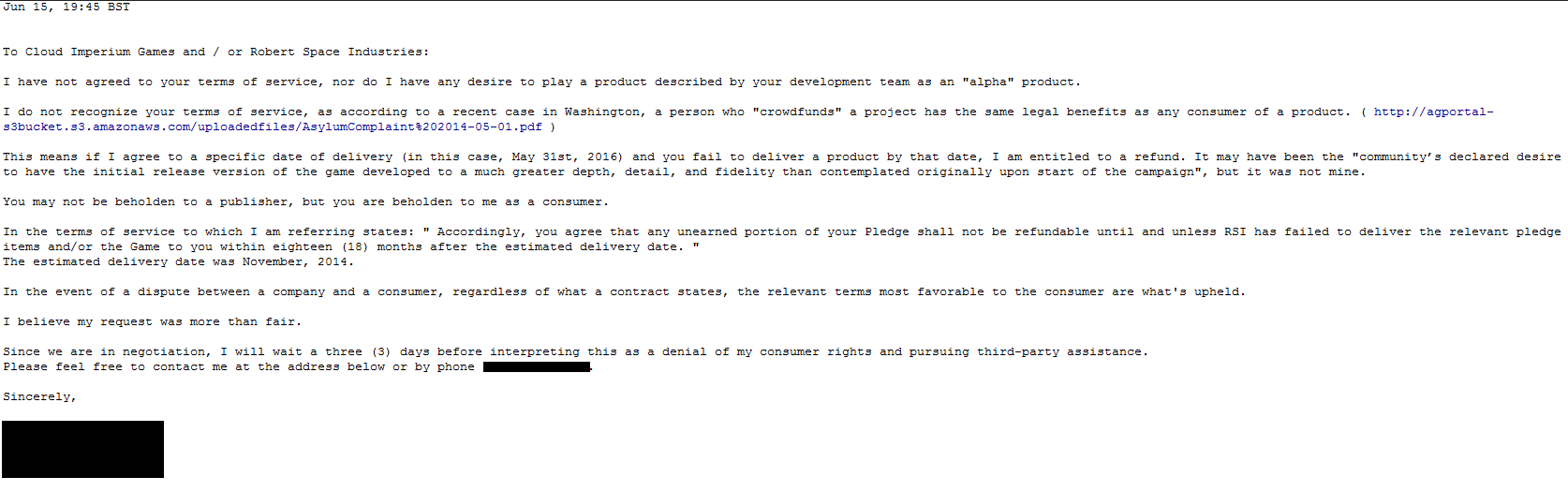
Task: Click the line starting 'I have not agreed to your terms'
Action: pos(542,82)
